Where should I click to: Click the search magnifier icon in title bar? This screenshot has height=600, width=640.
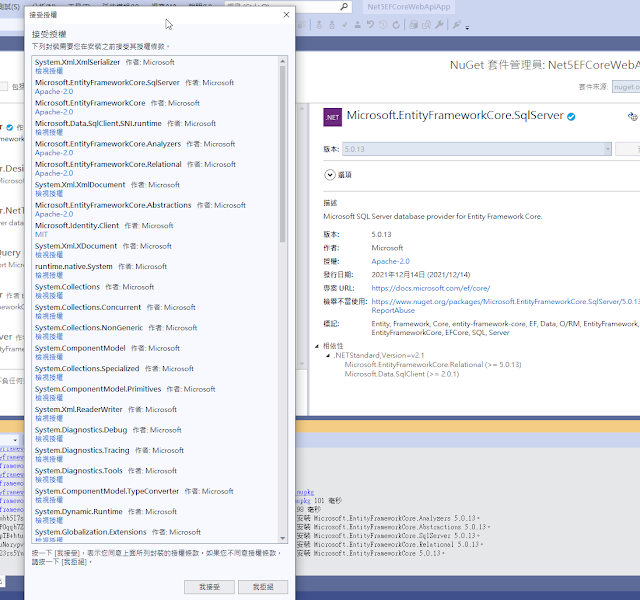click(x=344, y=7)
